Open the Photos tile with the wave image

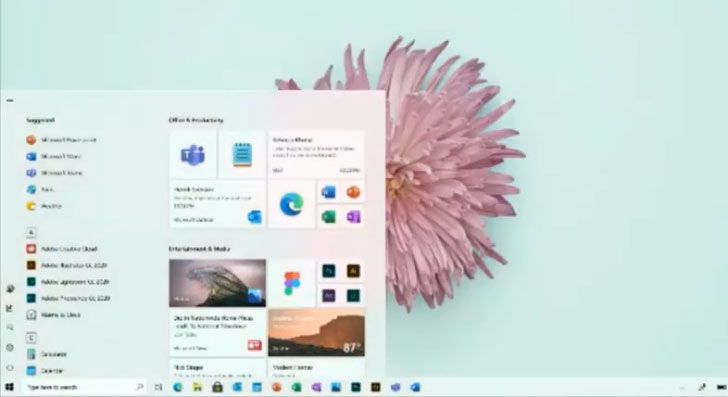point(217,283)
